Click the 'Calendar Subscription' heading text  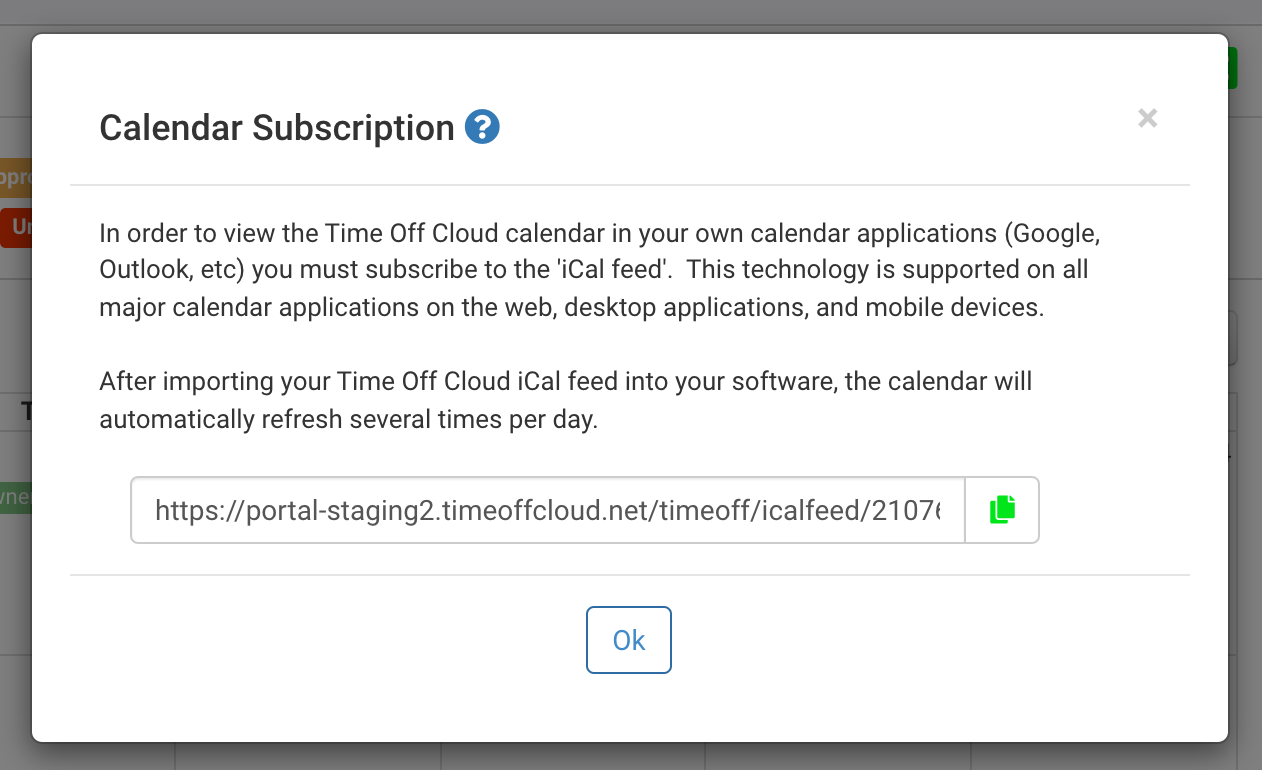click(277, 128)
